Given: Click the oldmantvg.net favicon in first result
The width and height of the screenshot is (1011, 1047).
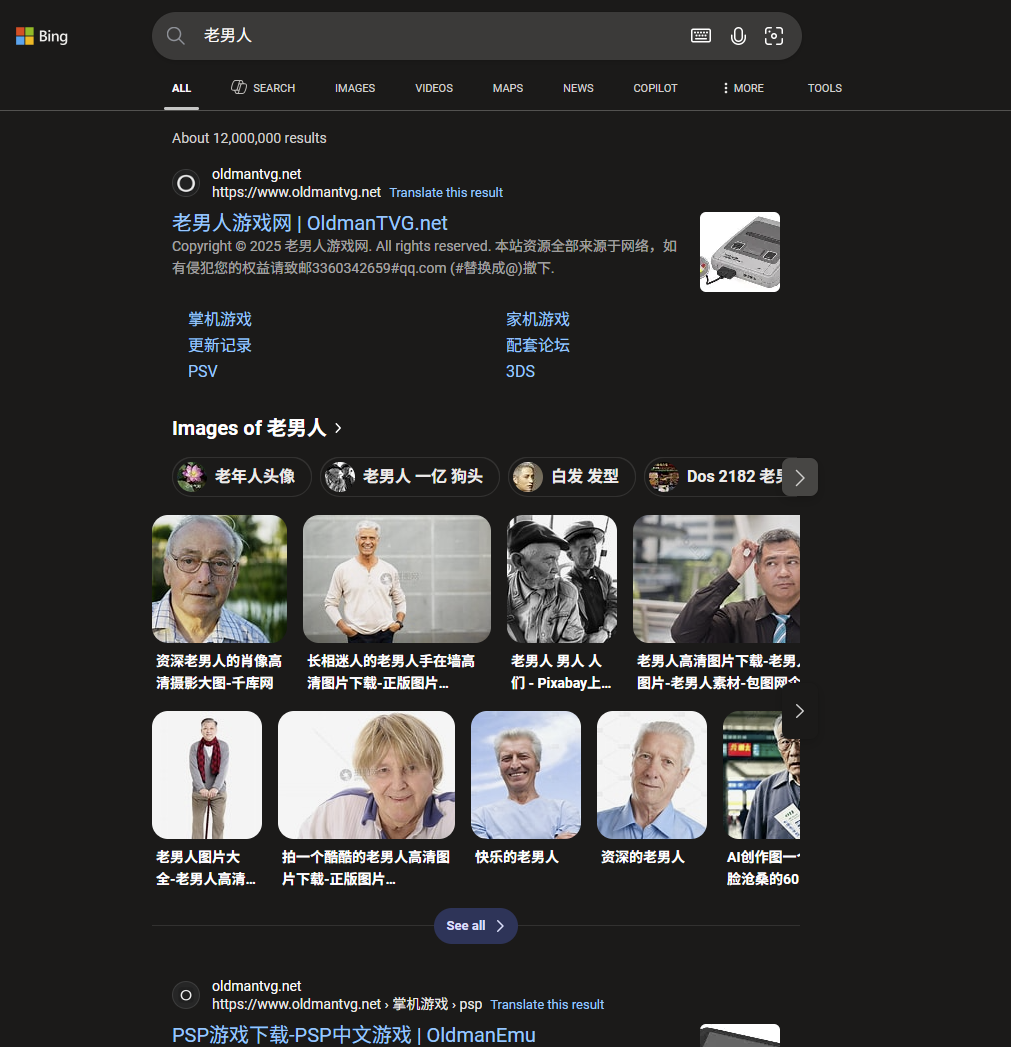Looking at the screenshot, I should pos(186,183).
